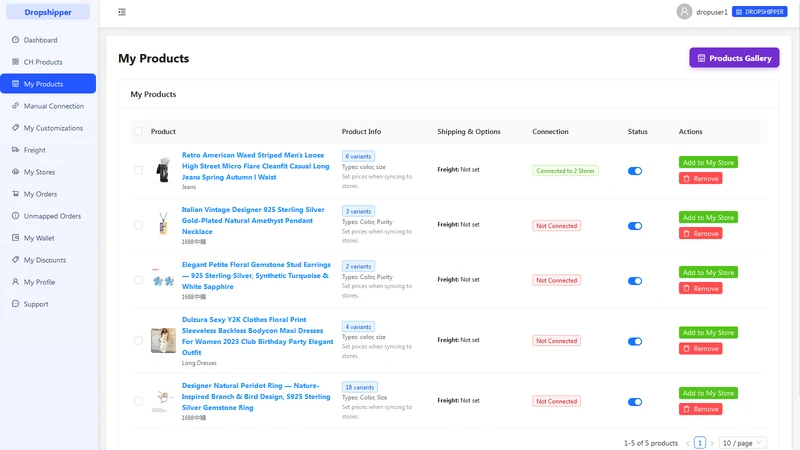Remove the Peridot Ring product
Image resolution: width=800 pixels, height=450 pixels.
tap(701, 409)
